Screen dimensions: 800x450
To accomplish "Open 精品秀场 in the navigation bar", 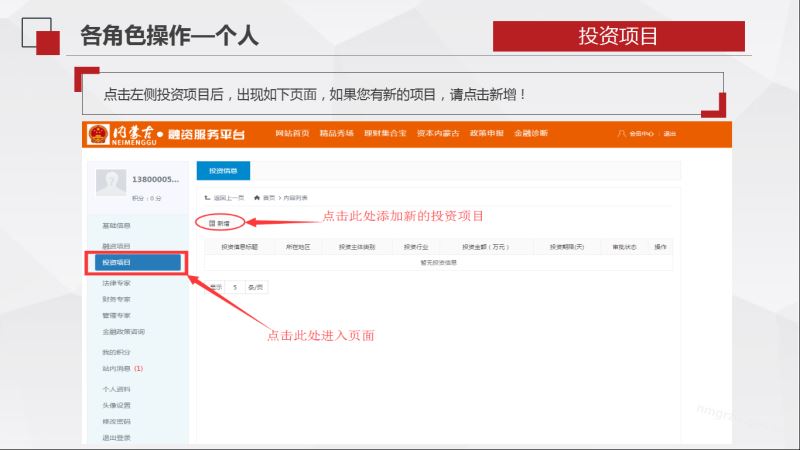I will point(337,133).
